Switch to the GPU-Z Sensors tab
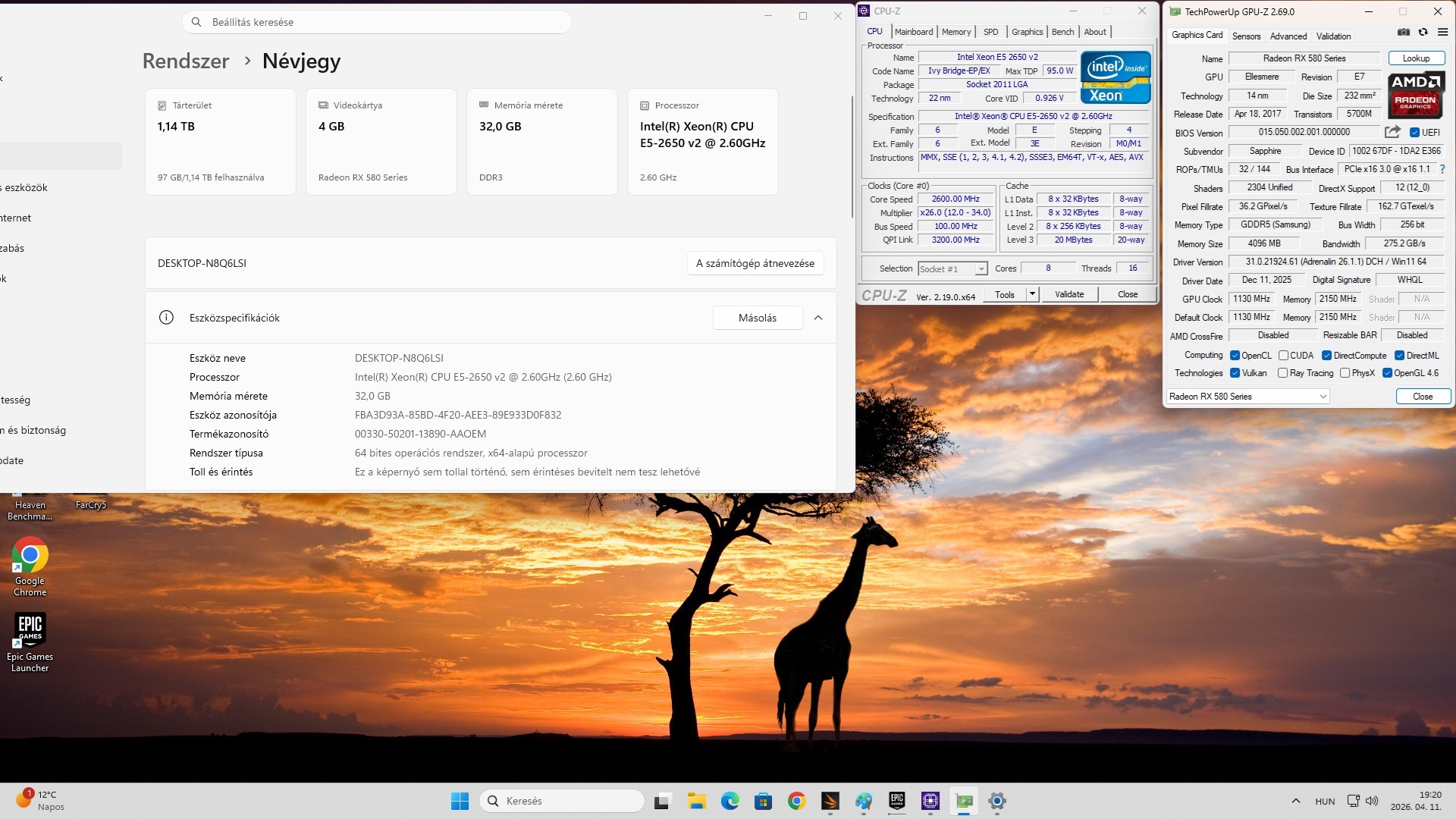The width and height of the screenshot is (1456, 819). click(1246, 36)
